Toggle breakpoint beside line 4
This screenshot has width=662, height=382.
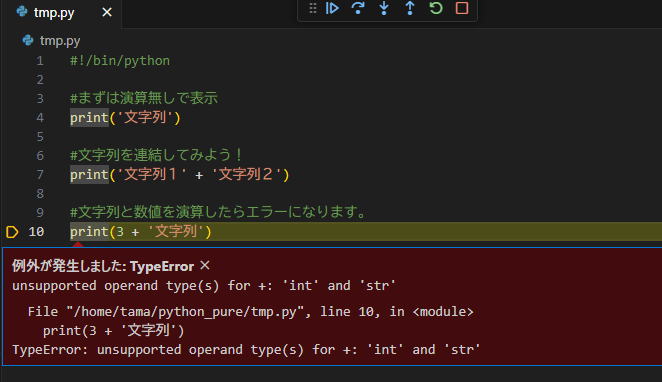(12, 117)
